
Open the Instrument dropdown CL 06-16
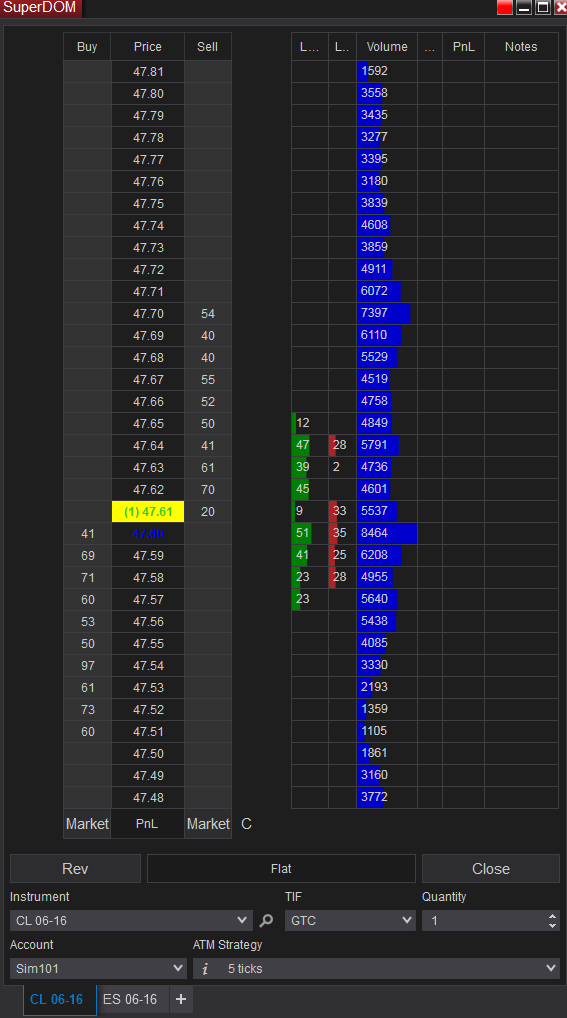click(x=131, y=921)
